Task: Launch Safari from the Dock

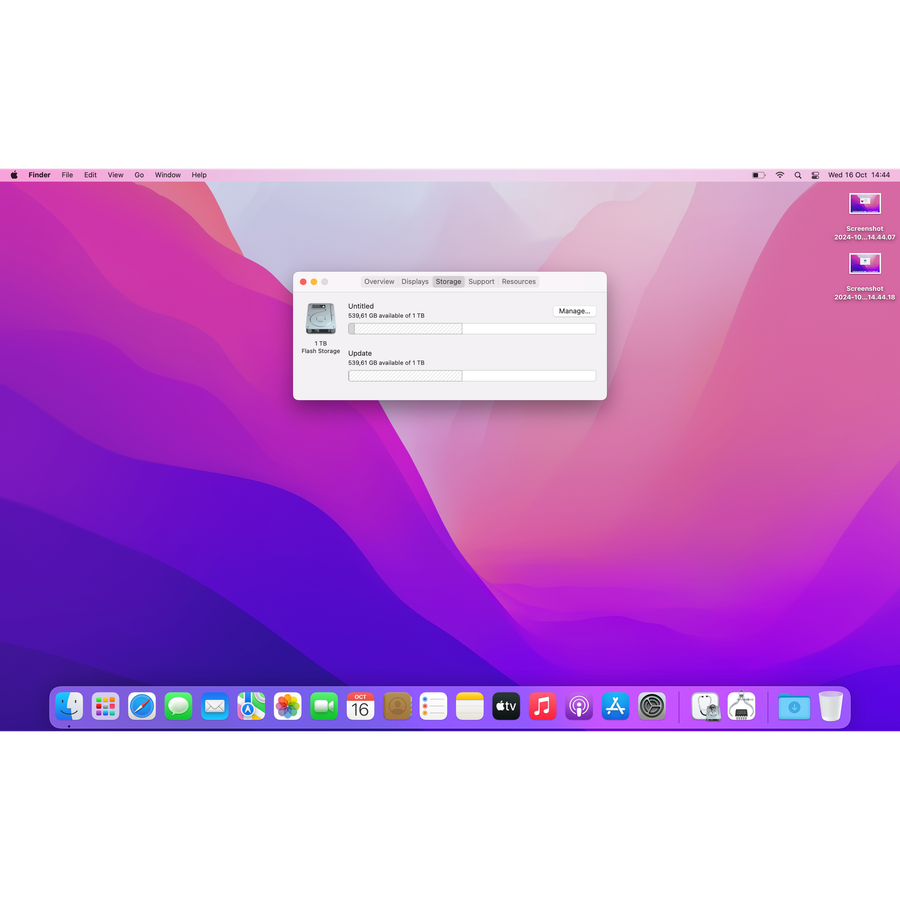Action: coord(142,707)
